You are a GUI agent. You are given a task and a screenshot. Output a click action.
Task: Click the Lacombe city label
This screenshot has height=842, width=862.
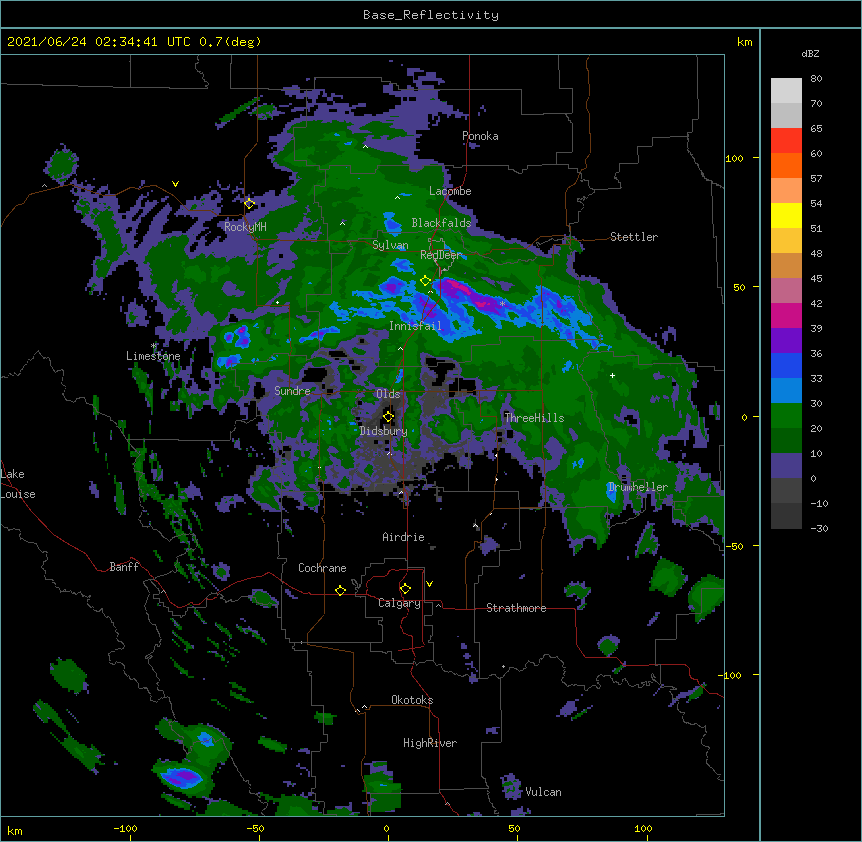(450, 191)
